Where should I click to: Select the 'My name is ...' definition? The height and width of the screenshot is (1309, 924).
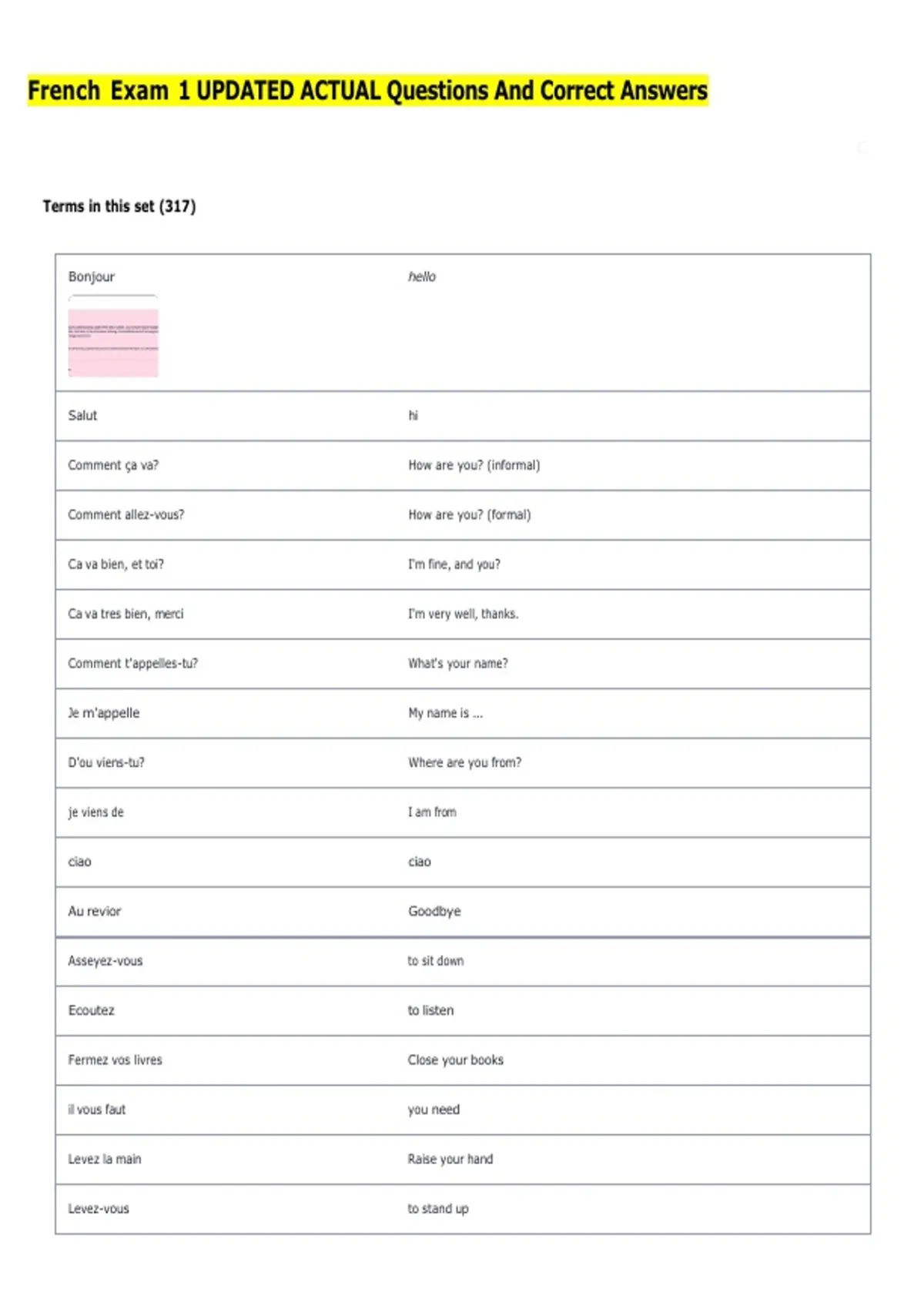coord(446,713)
